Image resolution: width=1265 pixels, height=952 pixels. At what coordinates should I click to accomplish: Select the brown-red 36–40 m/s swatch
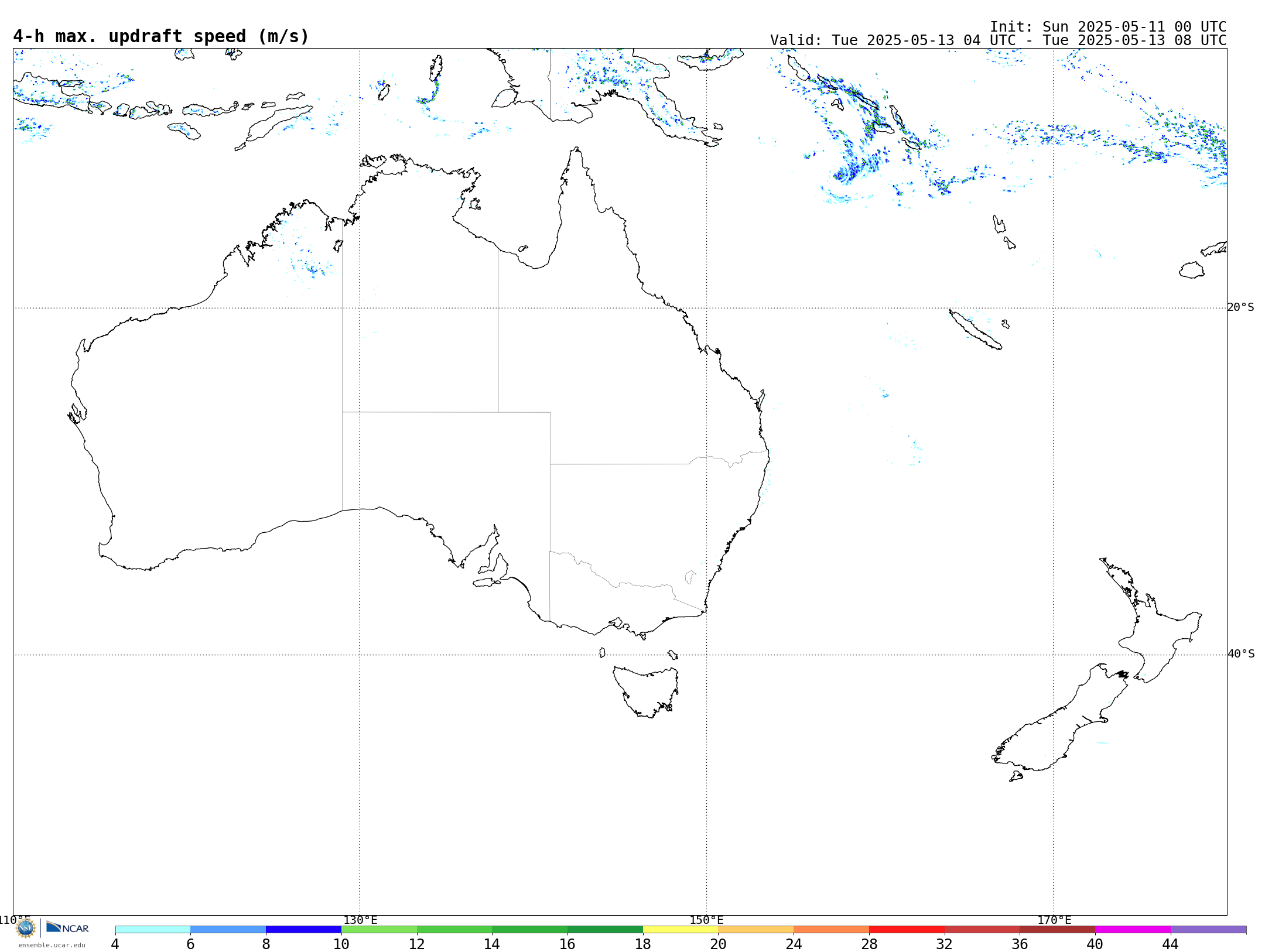click(1058, 929)
